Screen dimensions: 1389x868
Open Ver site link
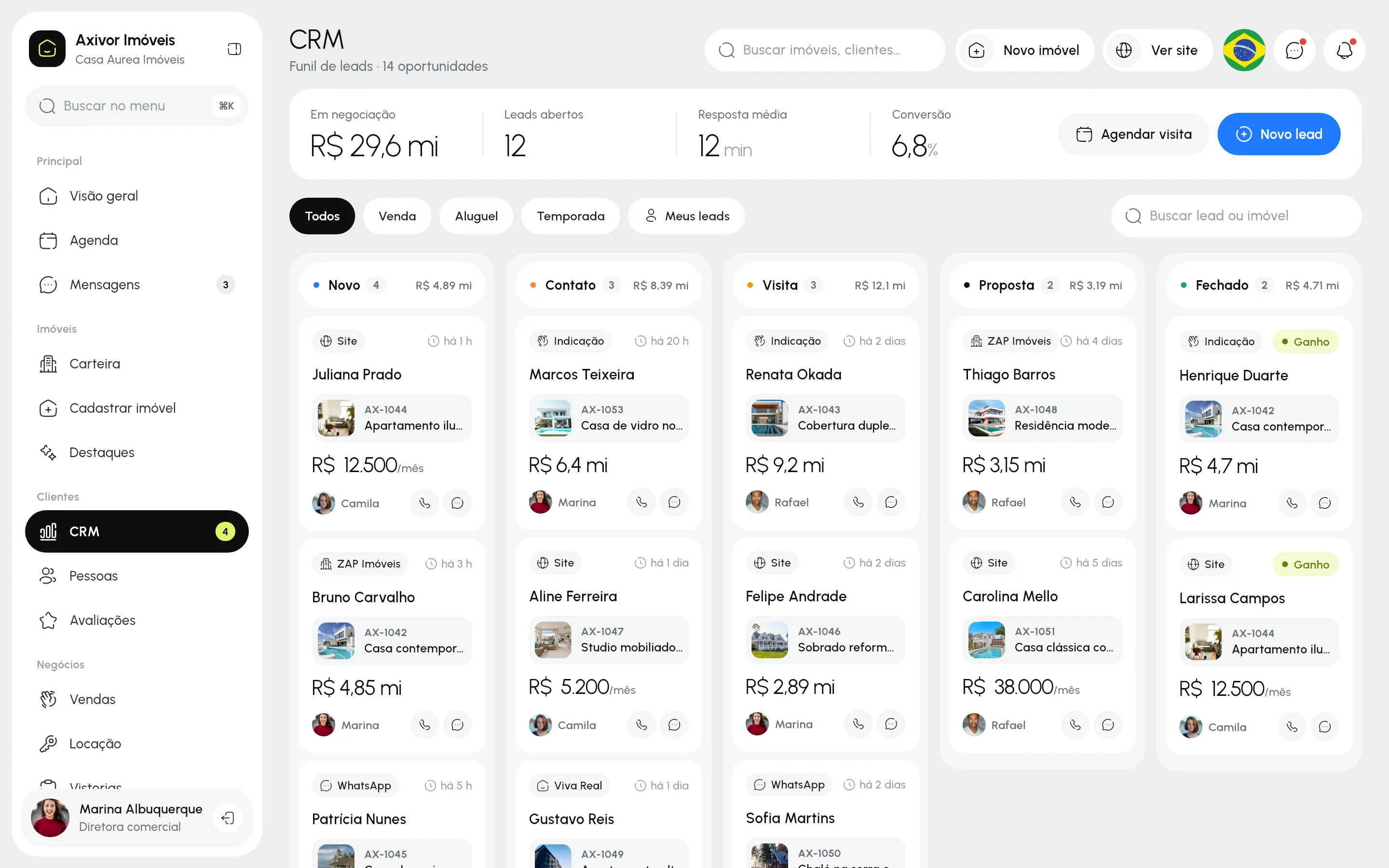(1157, 50)
